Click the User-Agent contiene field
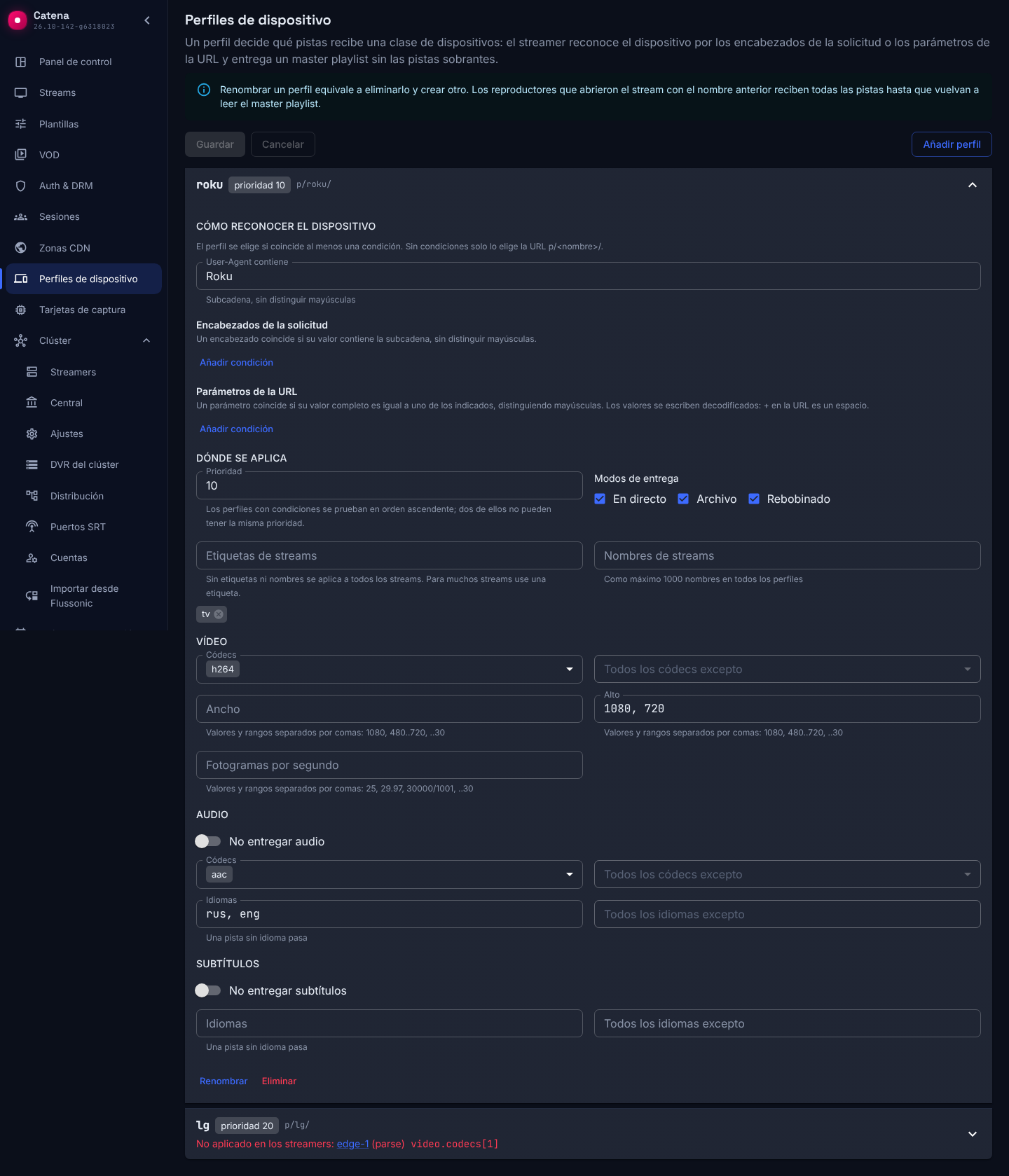The height and width of the screenshot is (1176, 1009). (x=589, y=276)
